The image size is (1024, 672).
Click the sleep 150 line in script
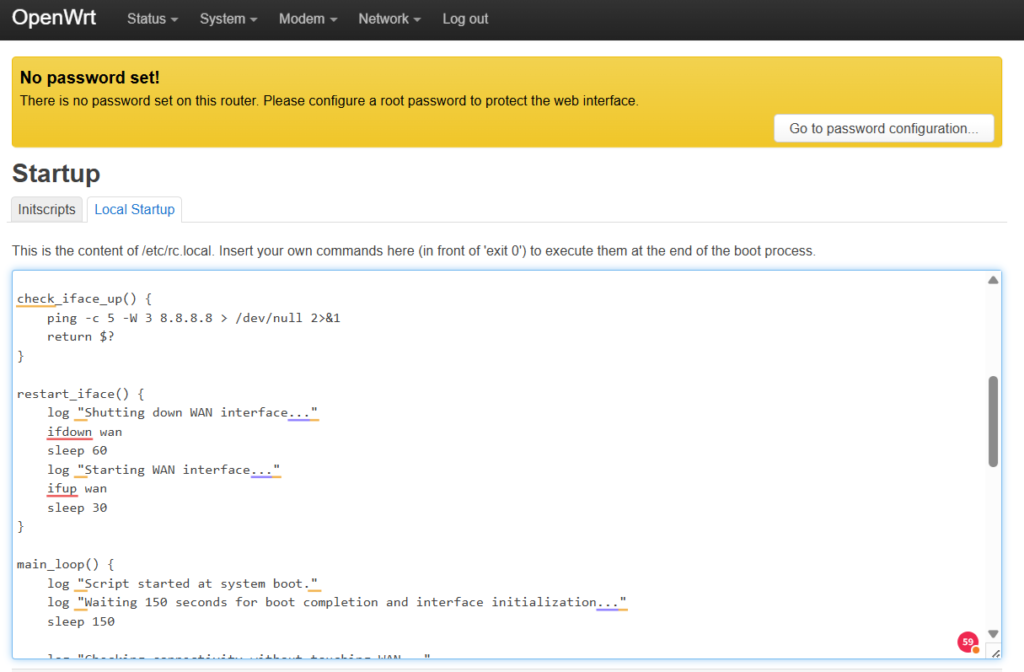(x=81, y=621)
